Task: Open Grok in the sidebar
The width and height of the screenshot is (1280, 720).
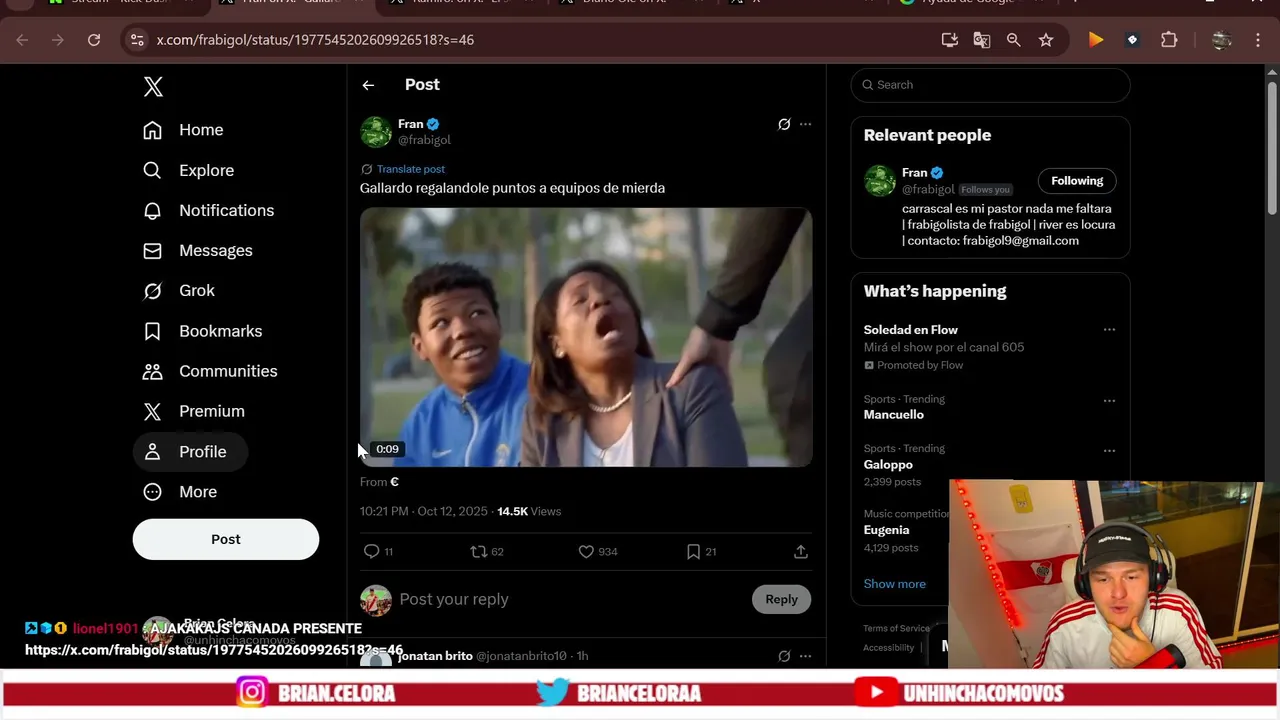Action: coord(178,290)
